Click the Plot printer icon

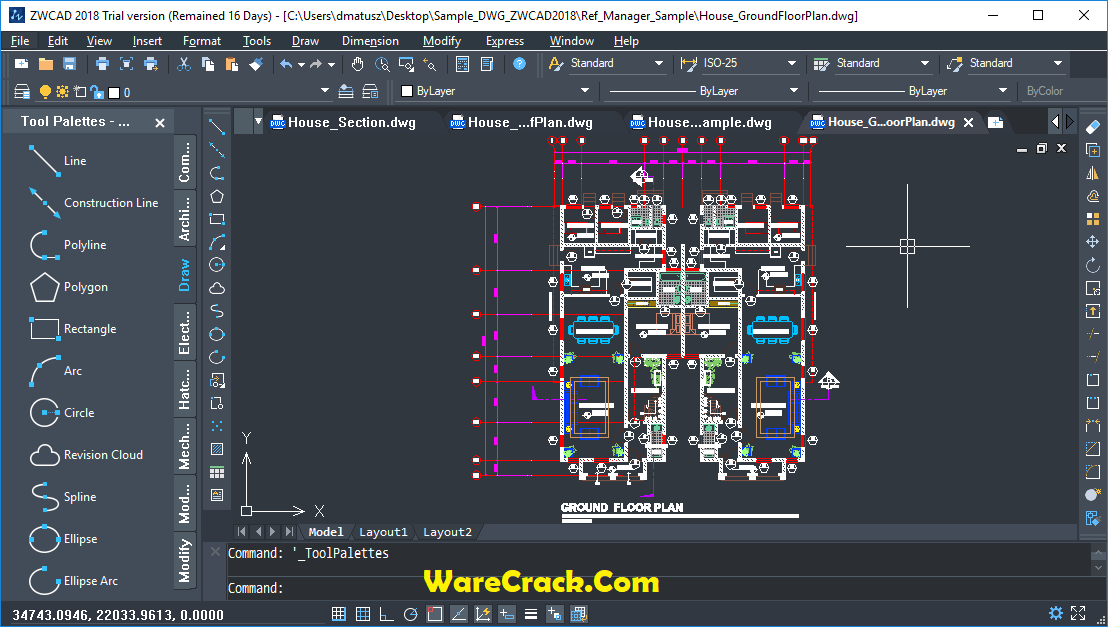[102, 64]
